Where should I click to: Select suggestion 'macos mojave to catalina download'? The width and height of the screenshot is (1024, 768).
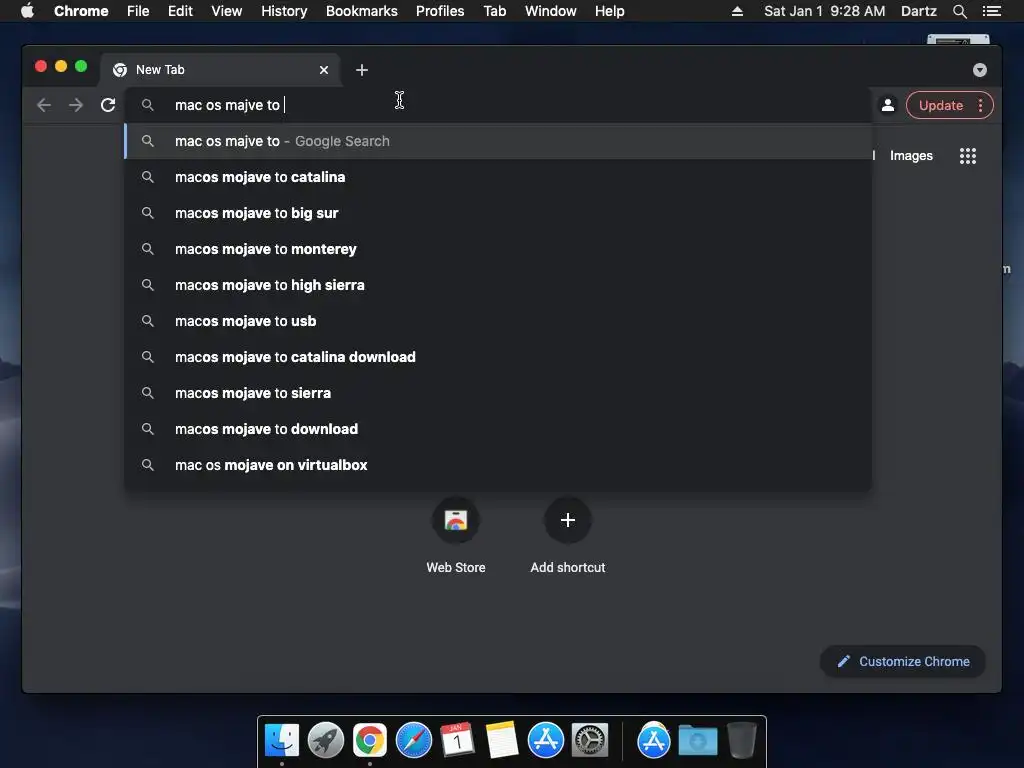pyautogui.click(x=498, y=357)
